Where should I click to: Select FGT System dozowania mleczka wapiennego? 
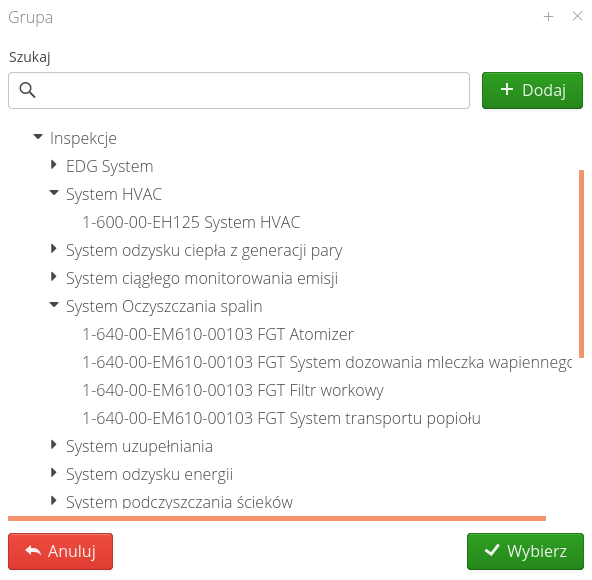(327, 362)
